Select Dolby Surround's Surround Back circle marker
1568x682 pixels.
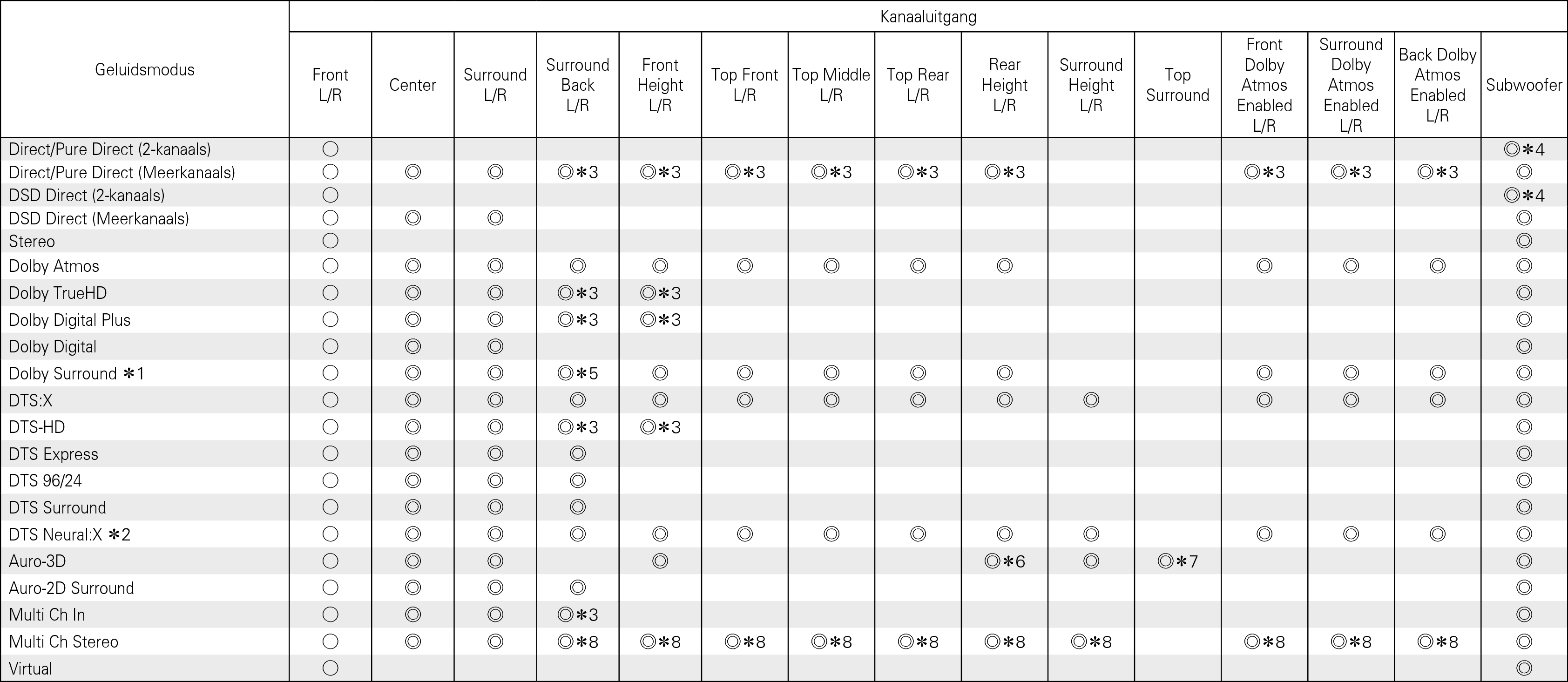coord(566,373)
